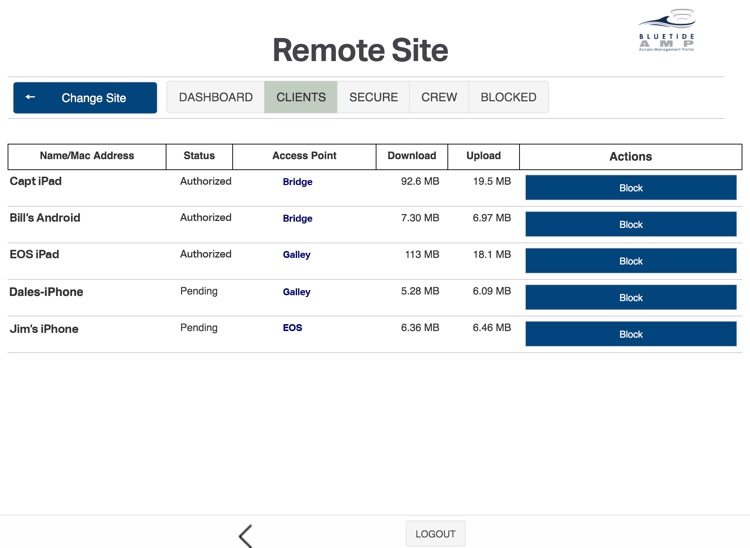Screen dimensions: 750x548
Task: View the Blocked tab
Action: 508,98
